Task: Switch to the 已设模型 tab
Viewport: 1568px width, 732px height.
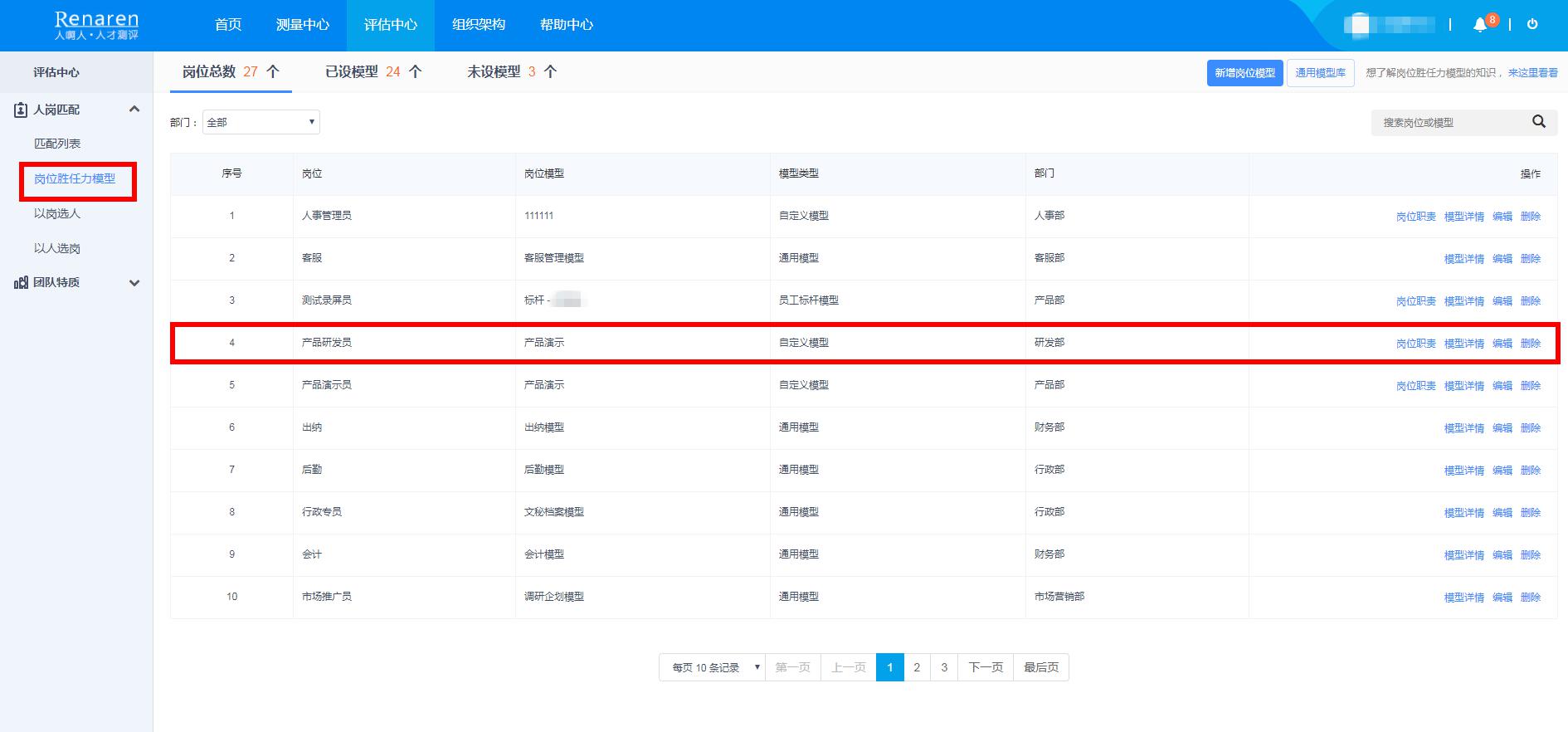Action: click(x=373, y=72)
